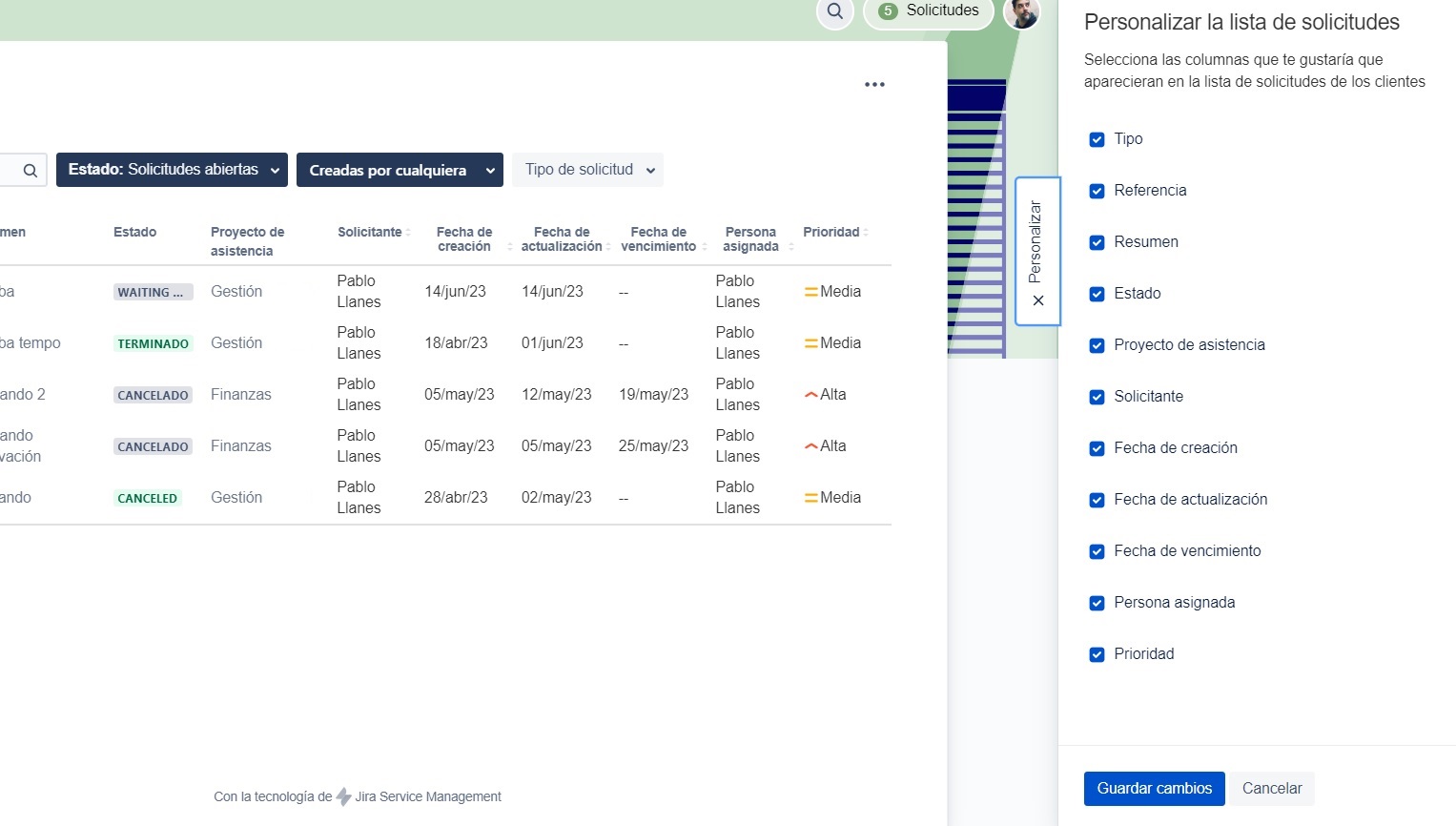Uncheck the Persona asignada checkbox
Screen dimensions: 1456x826
pos(1097,603)
